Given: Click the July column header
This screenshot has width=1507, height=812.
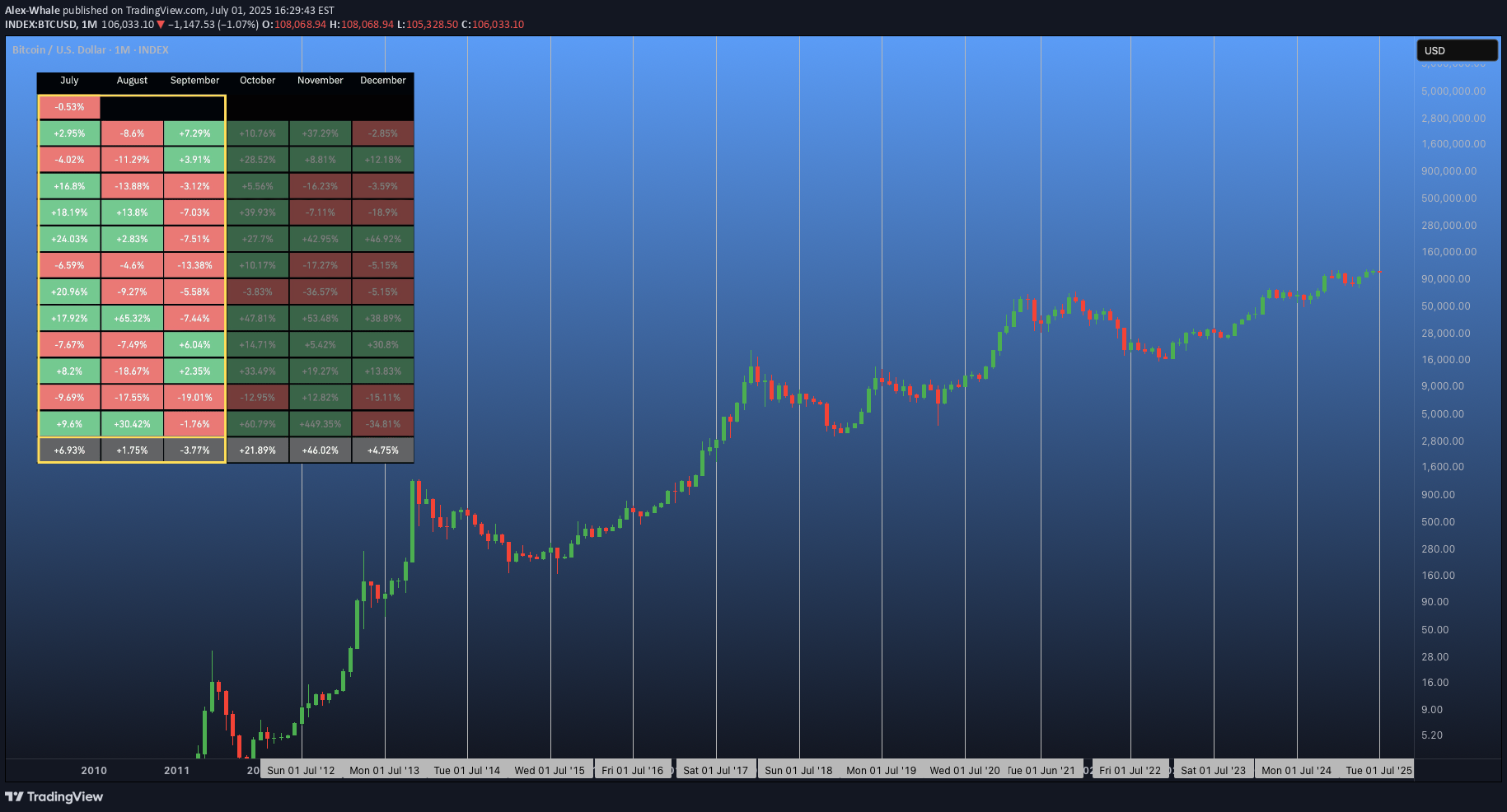Looking at the screenshot, I should point(69,81).
